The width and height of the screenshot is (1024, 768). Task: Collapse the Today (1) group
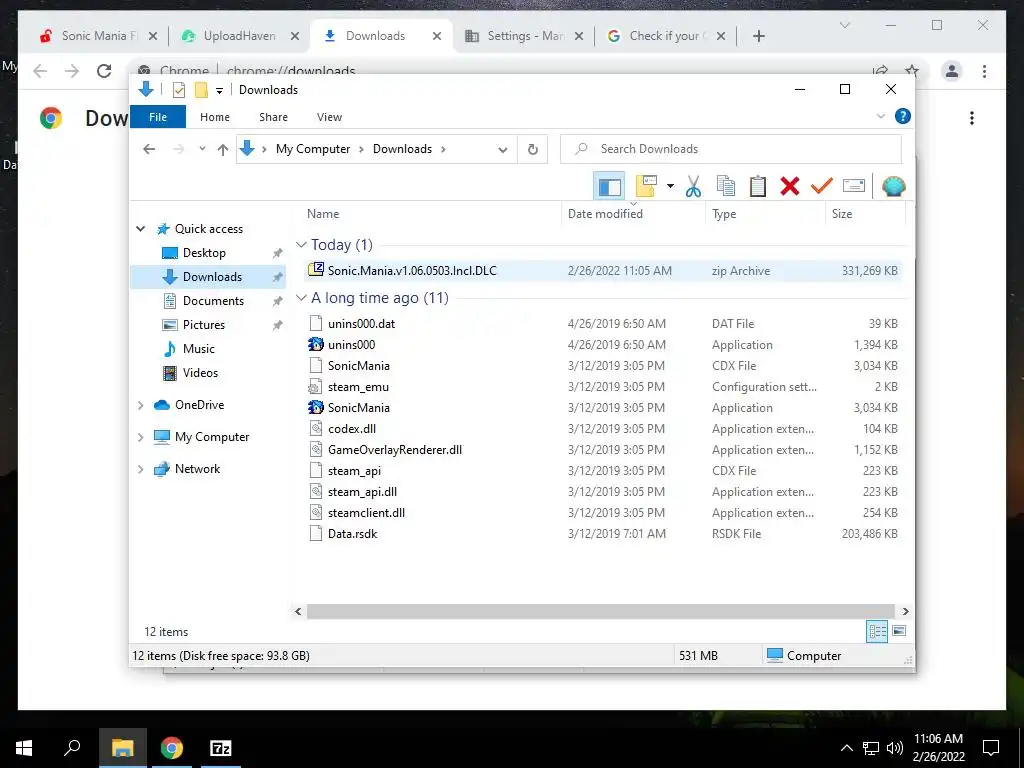(301, 245)
